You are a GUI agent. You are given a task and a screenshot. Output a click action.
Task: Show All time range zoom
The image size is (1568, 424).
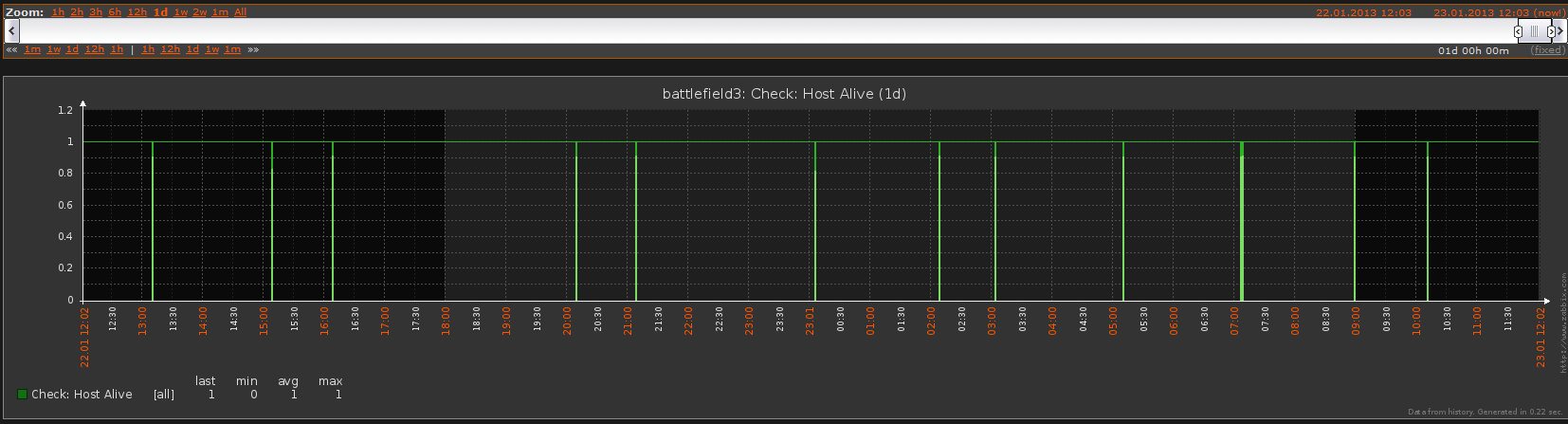click(x=240, y=12)
